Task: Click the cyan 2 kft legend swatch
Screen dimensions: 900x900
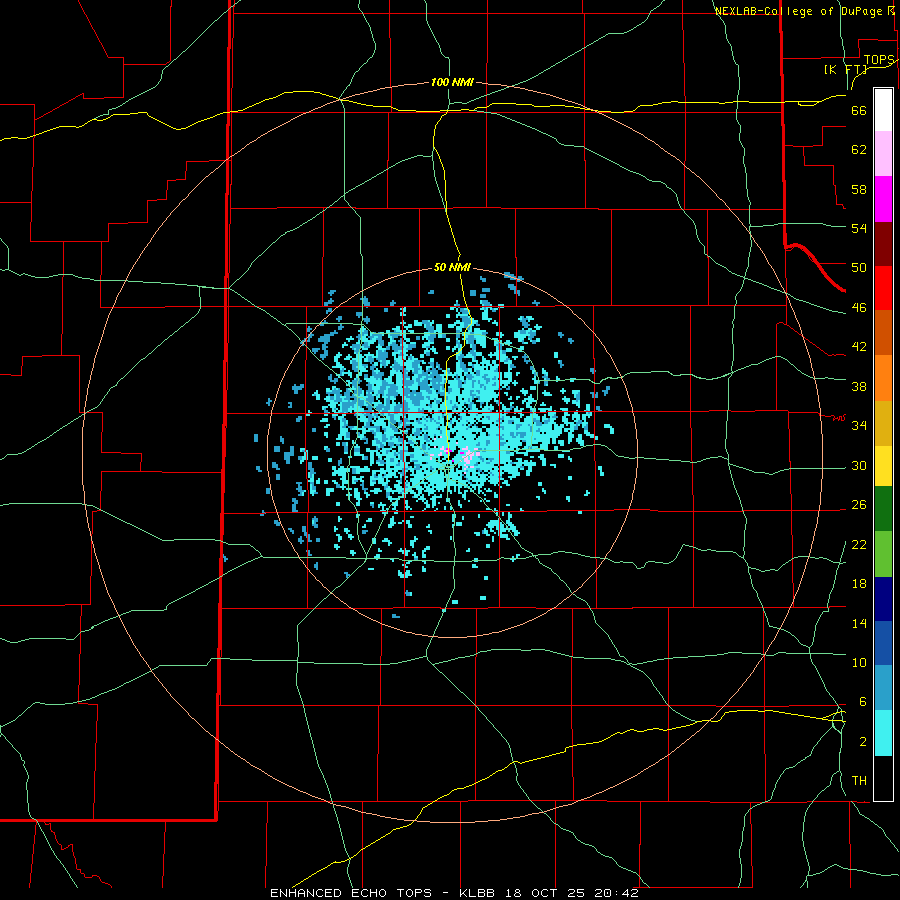Action: (883, 733)
